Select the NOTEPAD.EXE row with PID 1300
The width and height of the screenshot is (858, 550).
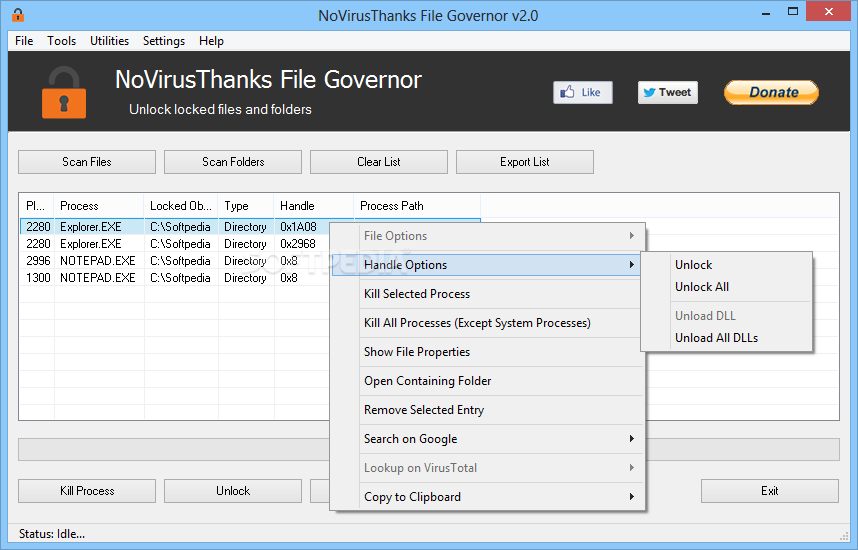175,277
